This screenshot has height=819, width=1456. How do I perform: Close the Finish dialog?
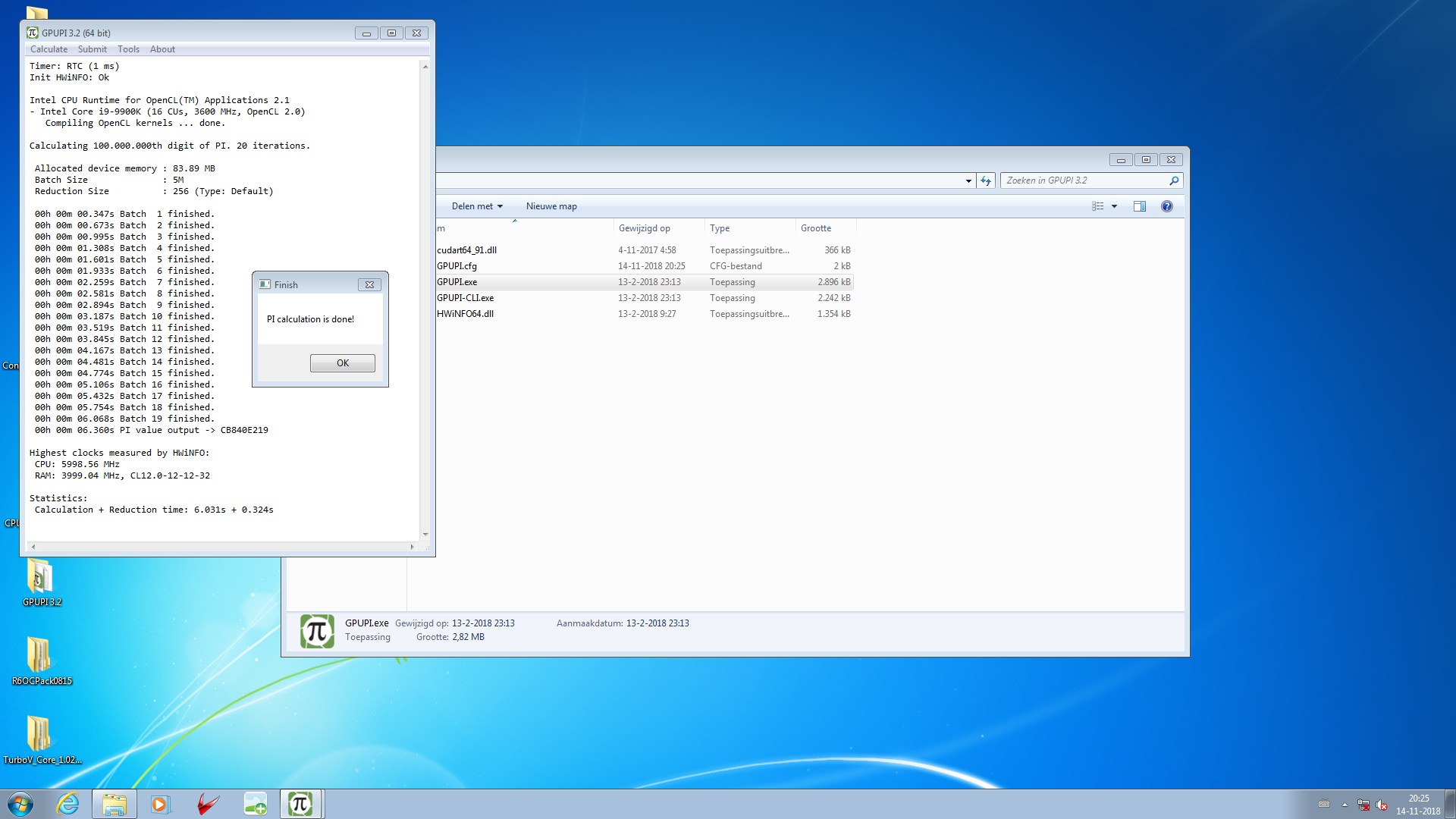click(369, 285)
